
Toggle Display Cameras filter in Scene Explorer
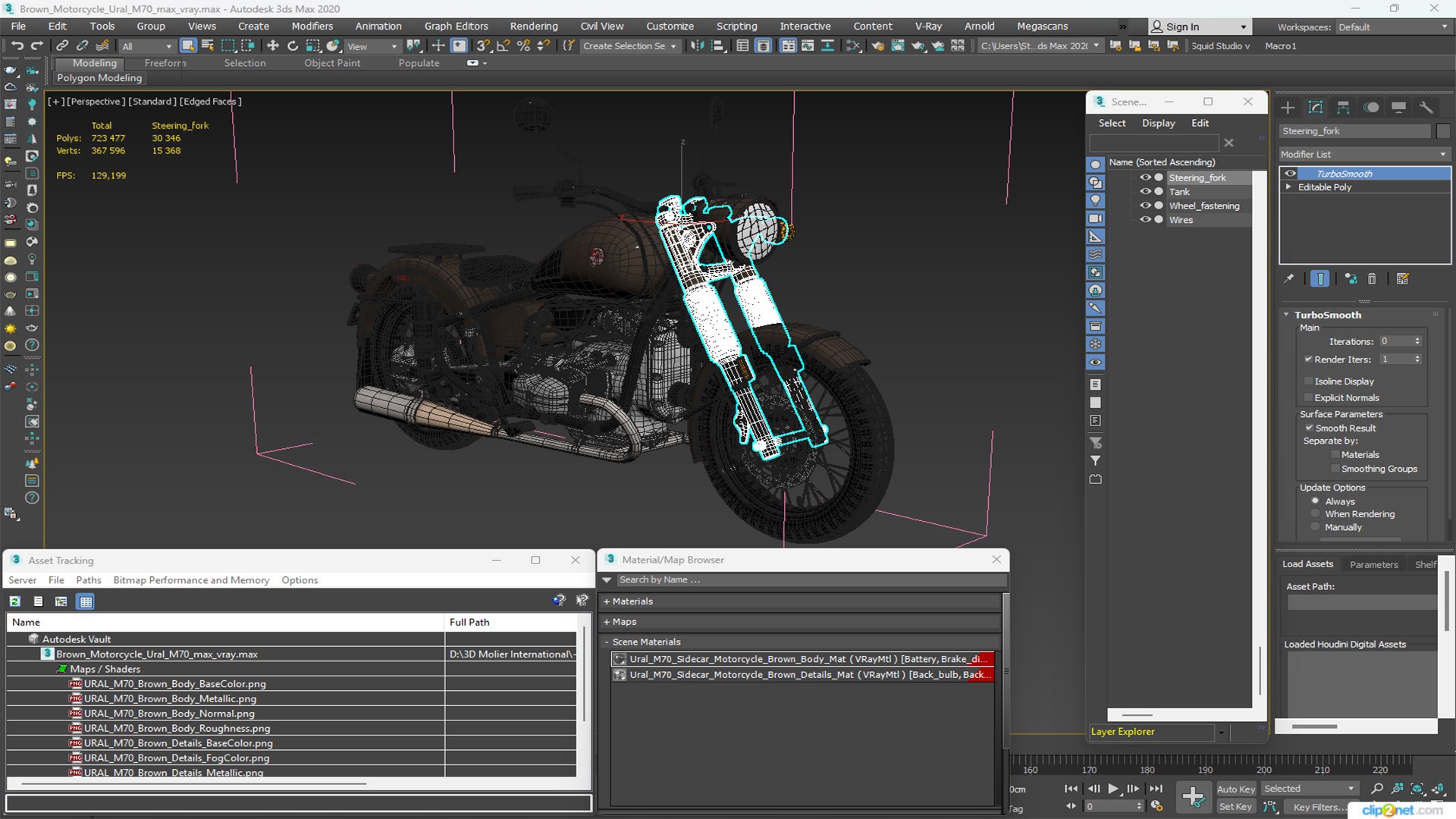[1096, 218]
